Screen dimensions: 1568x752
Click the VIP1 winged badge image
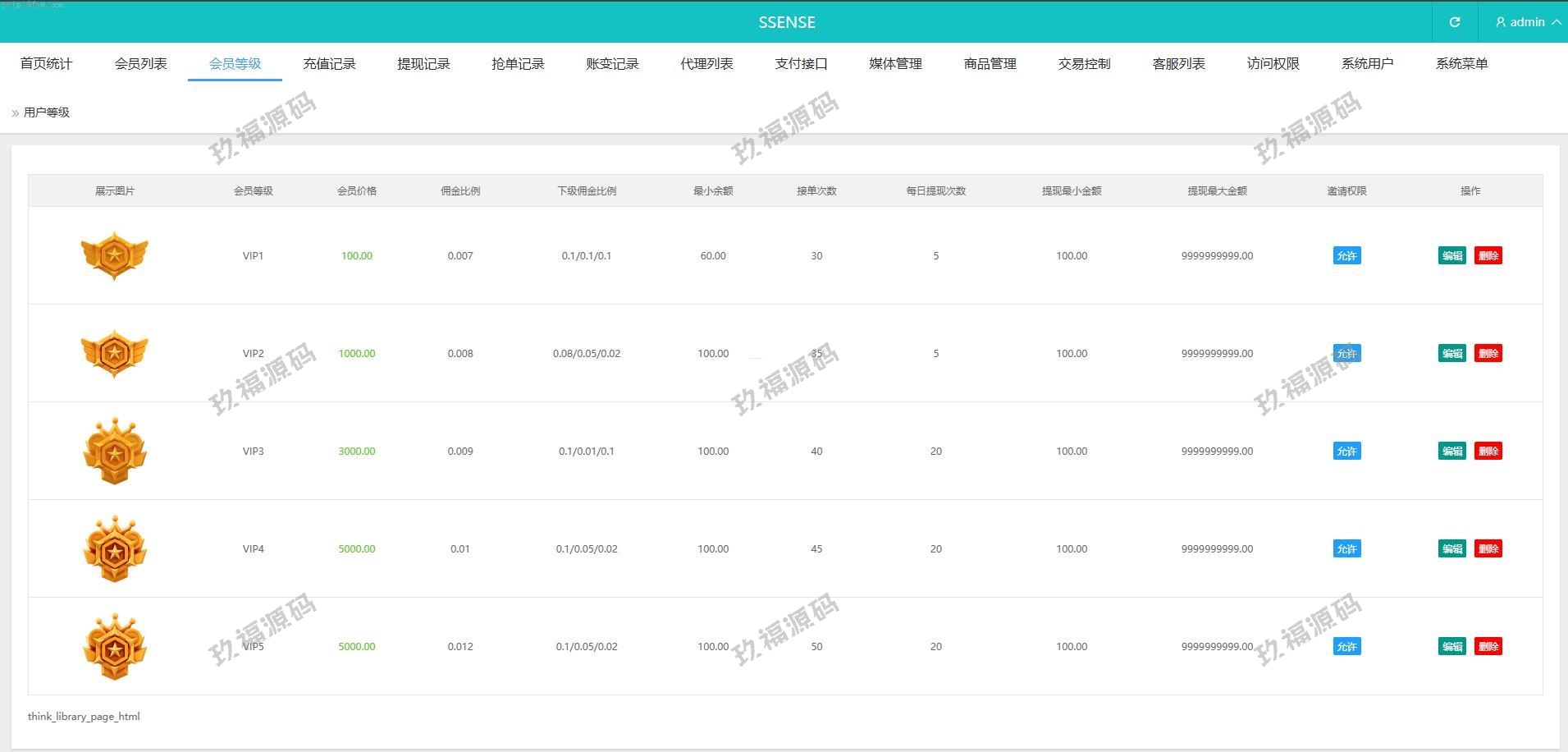pyautogui.click(x=115, y=255)
